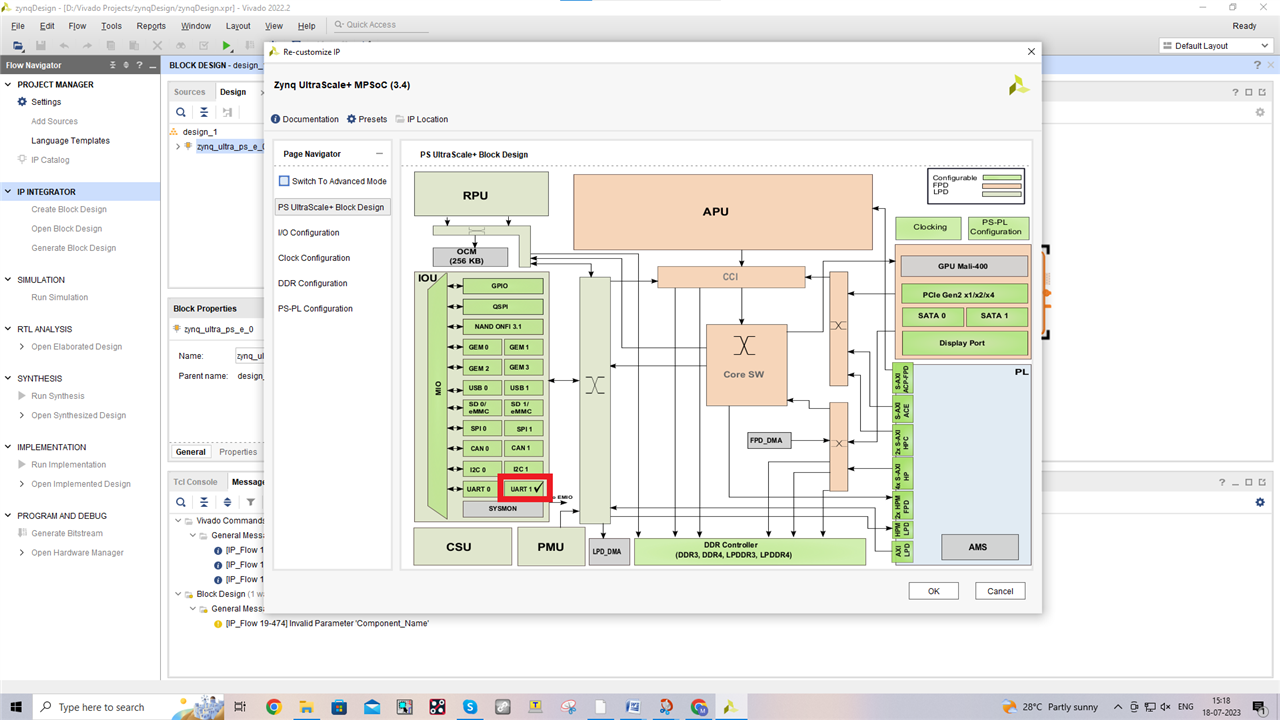
Task: Open the Windows Start menu
Action: (16, 707)
